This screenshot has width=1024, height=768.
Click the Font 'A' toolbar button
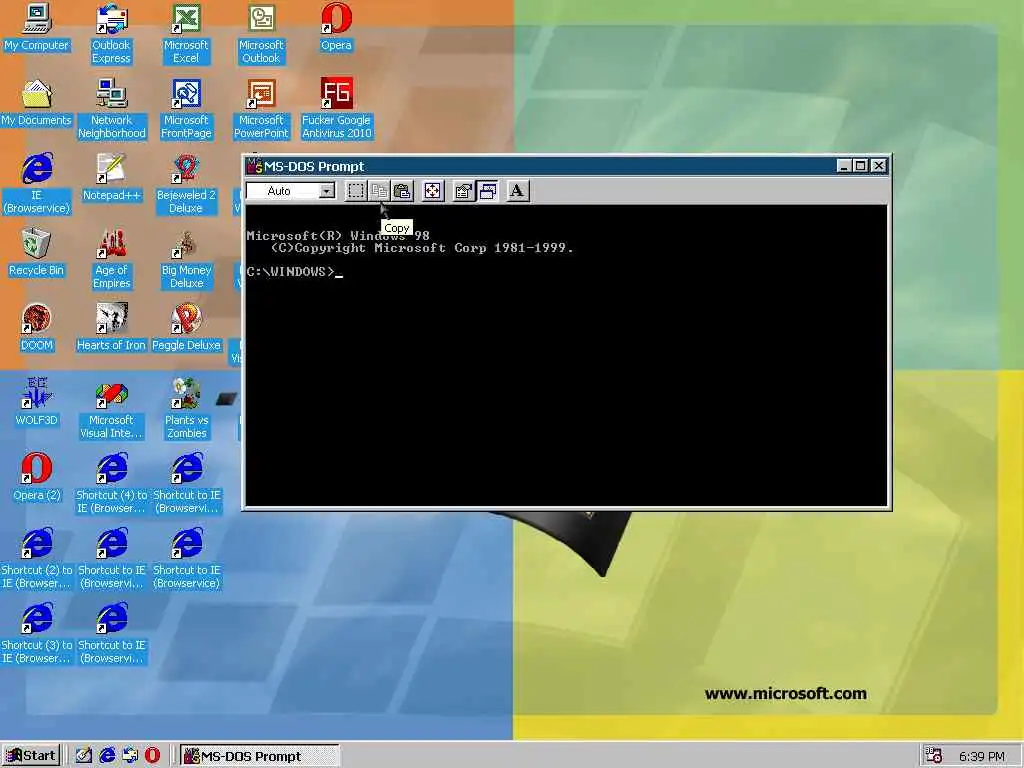point(517,191)
